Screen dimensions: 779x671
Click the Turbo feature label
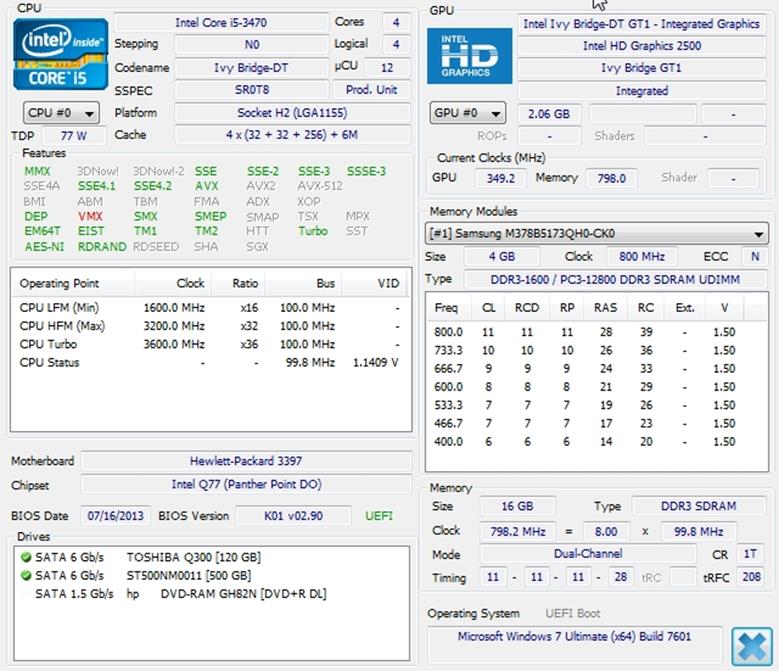[313, 231]
